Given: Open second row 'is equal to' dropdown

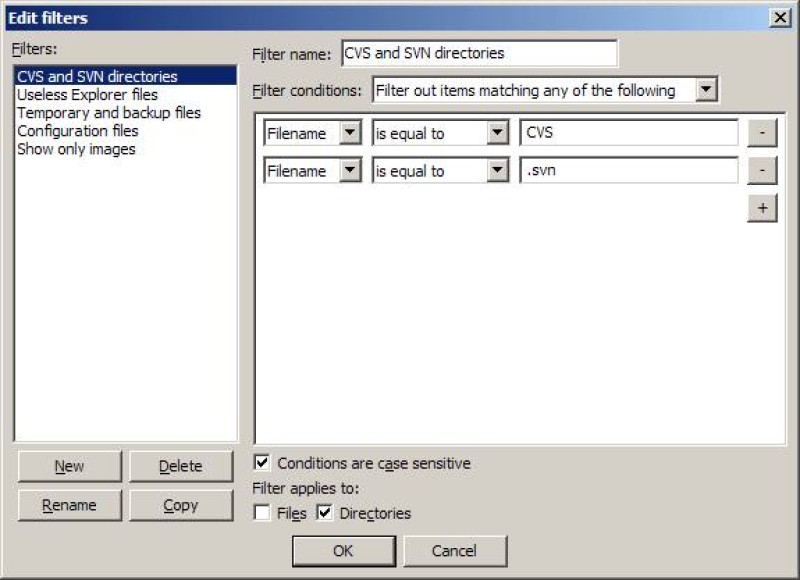Looking at the screenshot, I should pyautogui.click(x=497, y=171).
